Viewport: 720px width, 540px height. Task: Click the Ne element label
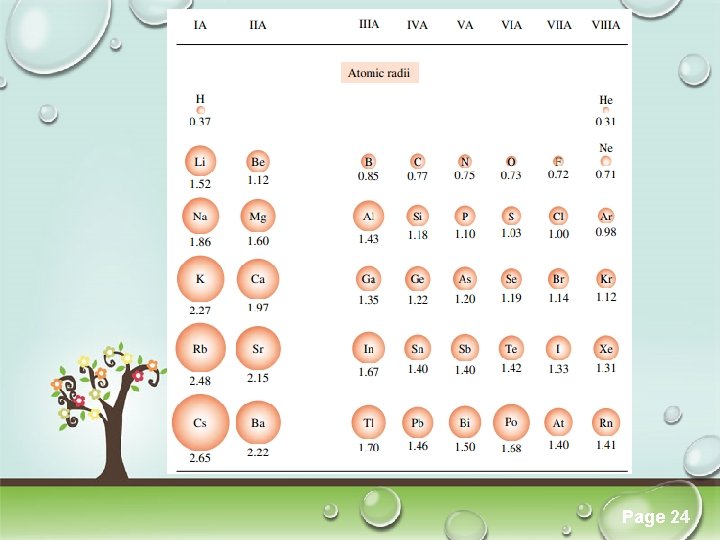pos(606,148)
